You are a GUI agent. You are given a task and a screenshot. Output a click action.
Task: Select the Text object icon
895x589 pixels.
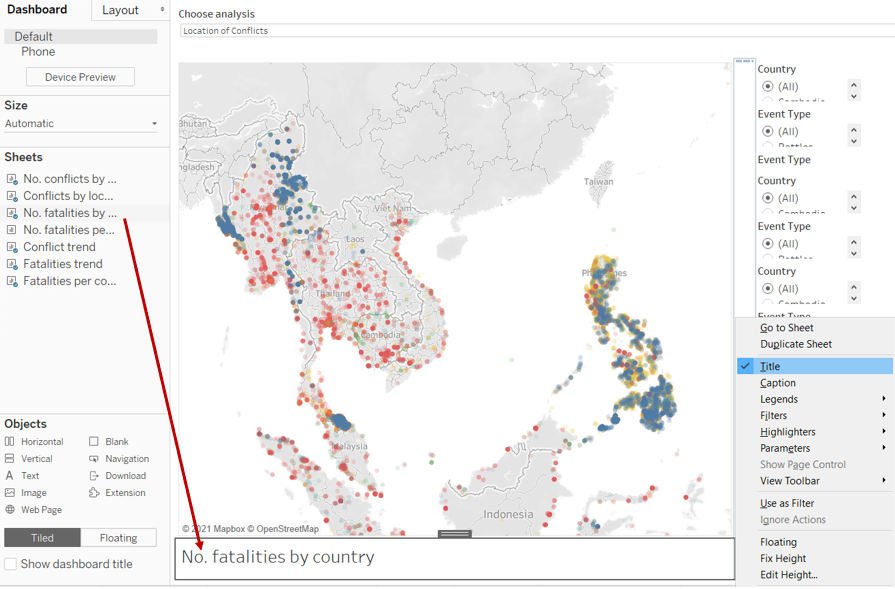pyautogui.click(x=10, y=476)
